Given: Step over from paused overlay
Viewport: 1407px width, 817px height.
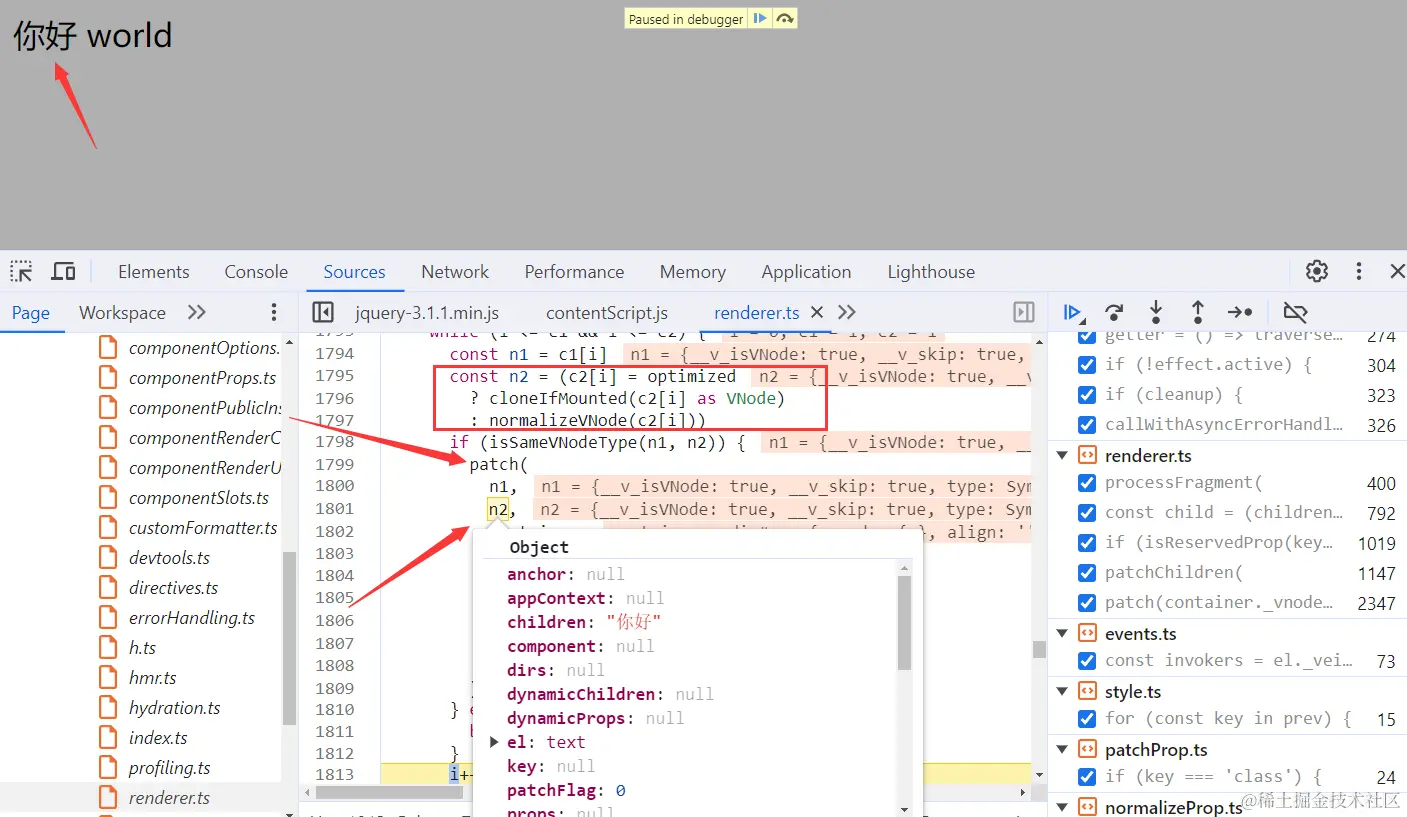Looking at the screenshot, I should coord(785,18).
